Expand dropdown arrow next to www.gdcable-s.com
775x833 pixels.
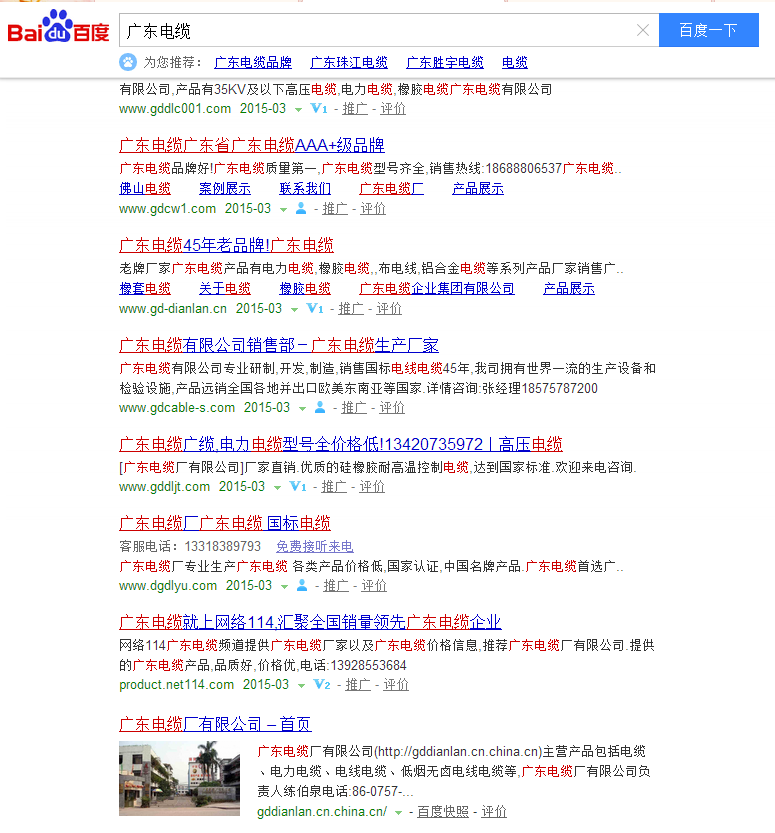tap(302, 409)
